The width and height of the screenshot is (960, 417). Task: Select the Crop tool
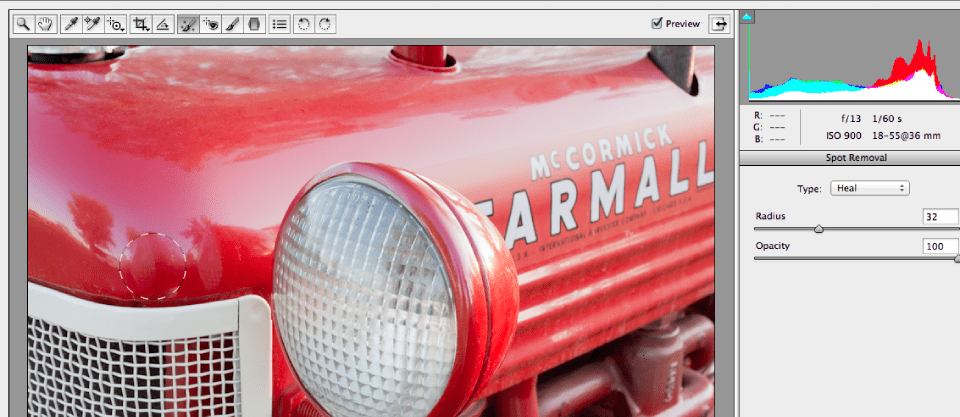click(x=142, y=24)
